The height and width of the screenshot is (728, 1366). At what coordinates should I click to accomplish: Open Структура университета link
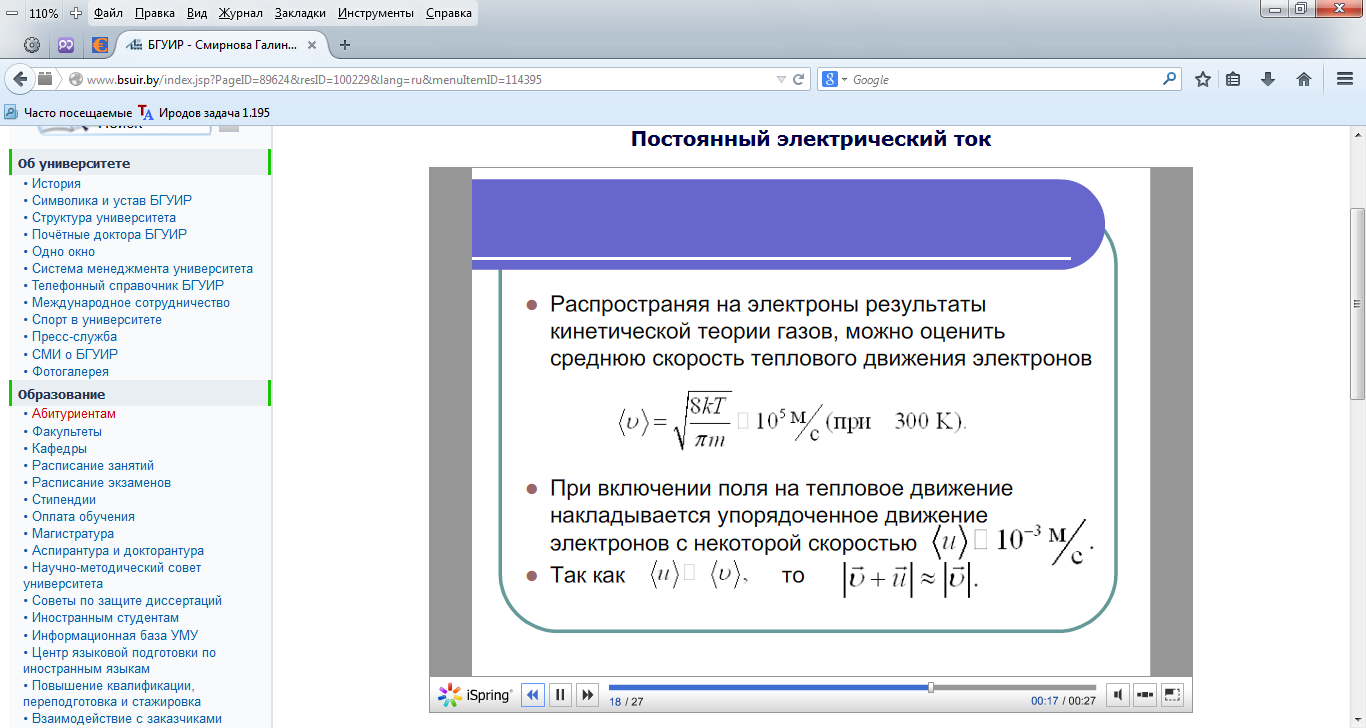coord(103,218)
